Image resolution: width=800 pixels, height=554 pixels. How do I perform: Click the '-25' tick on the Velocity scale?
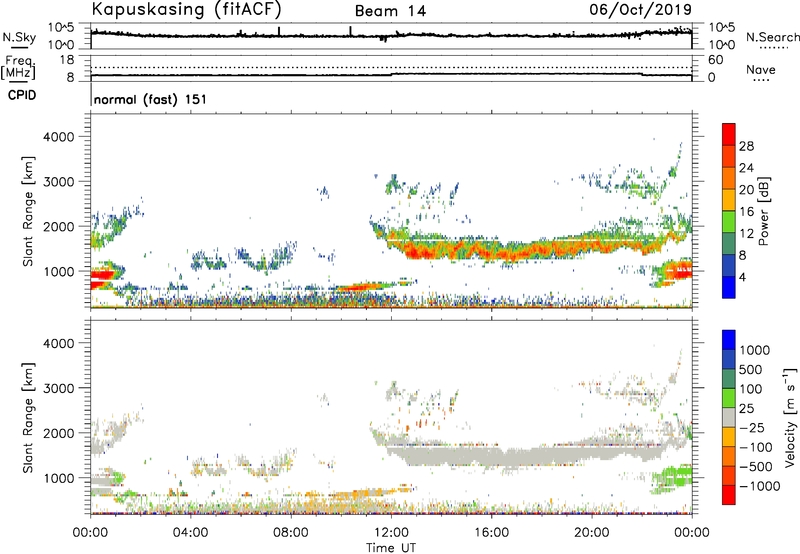click(752, 427)
